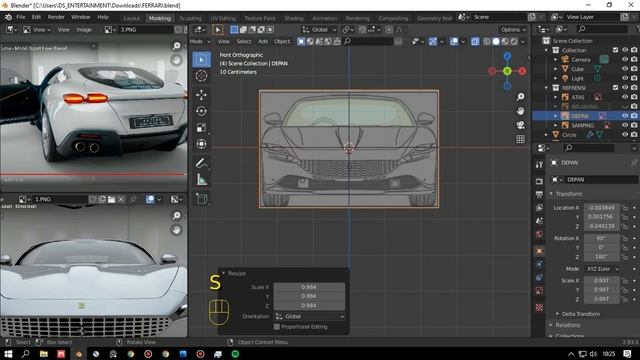Open the Render menu
Image resolution: width=640 pixels, height=360 pixels.
[56, 17]
